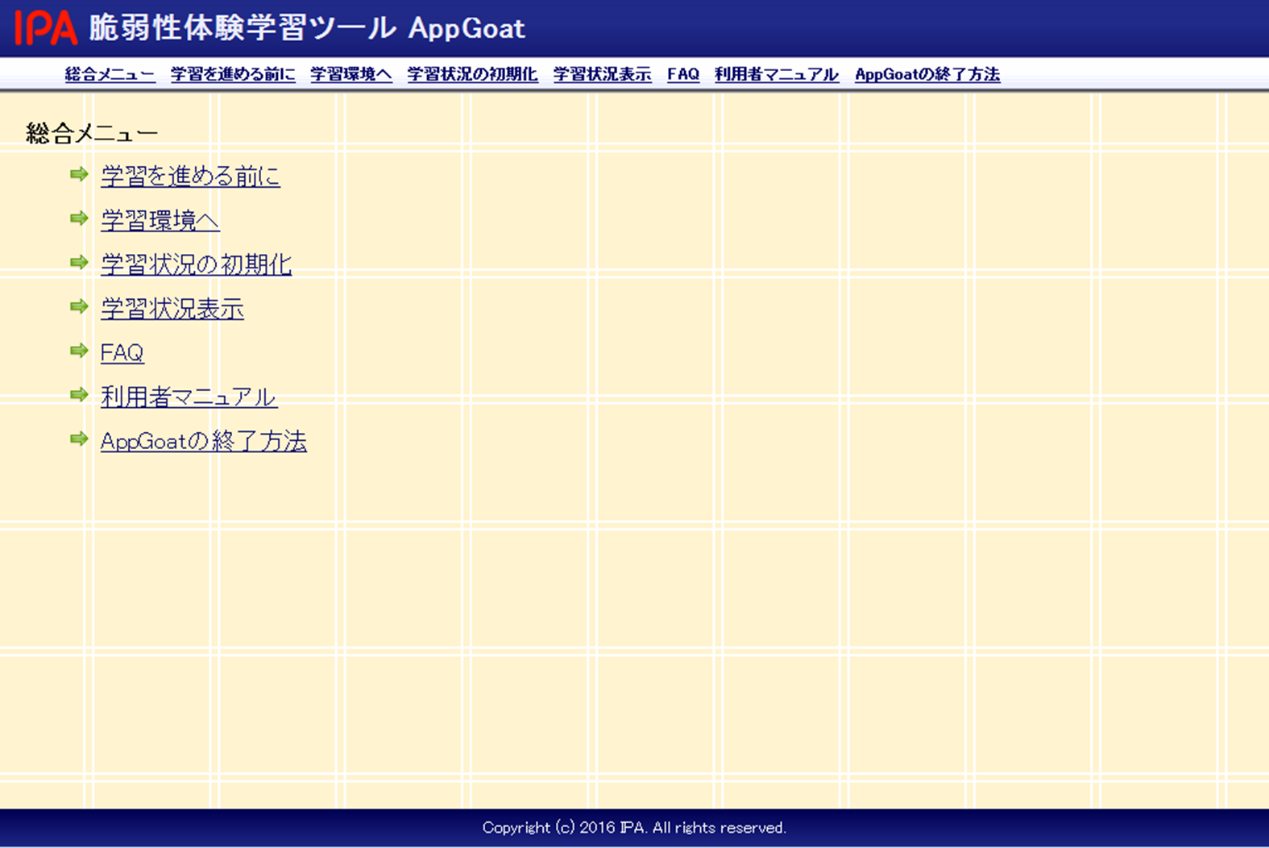Viewport: 1269px width, 848px height.
Task: Click the IPA logo in the header
Action: pos(46,28)
